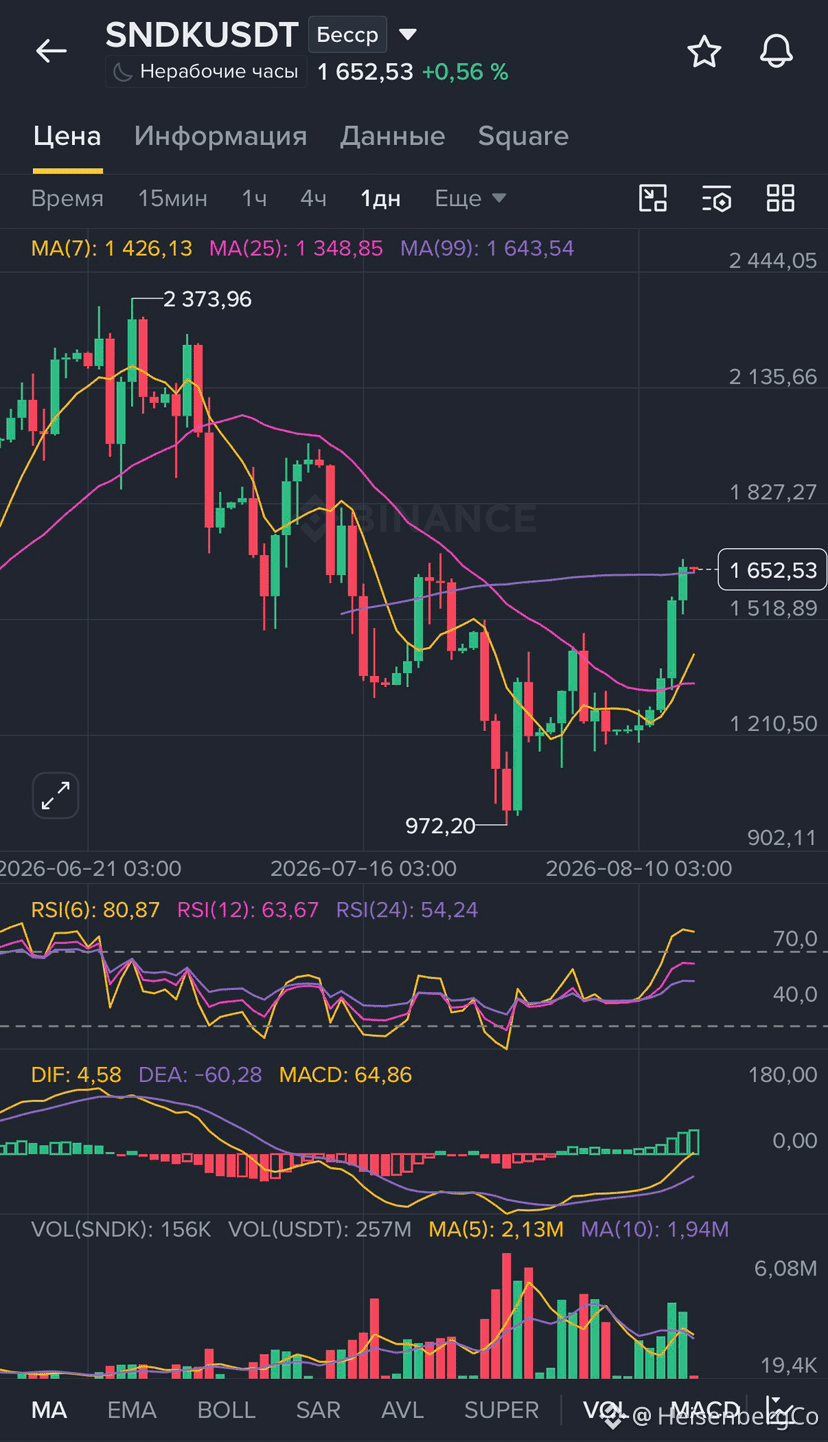Enable the SUPER overlay indicator
The width and height of the screenshot is (828, 1442).
coord(501,1410)
